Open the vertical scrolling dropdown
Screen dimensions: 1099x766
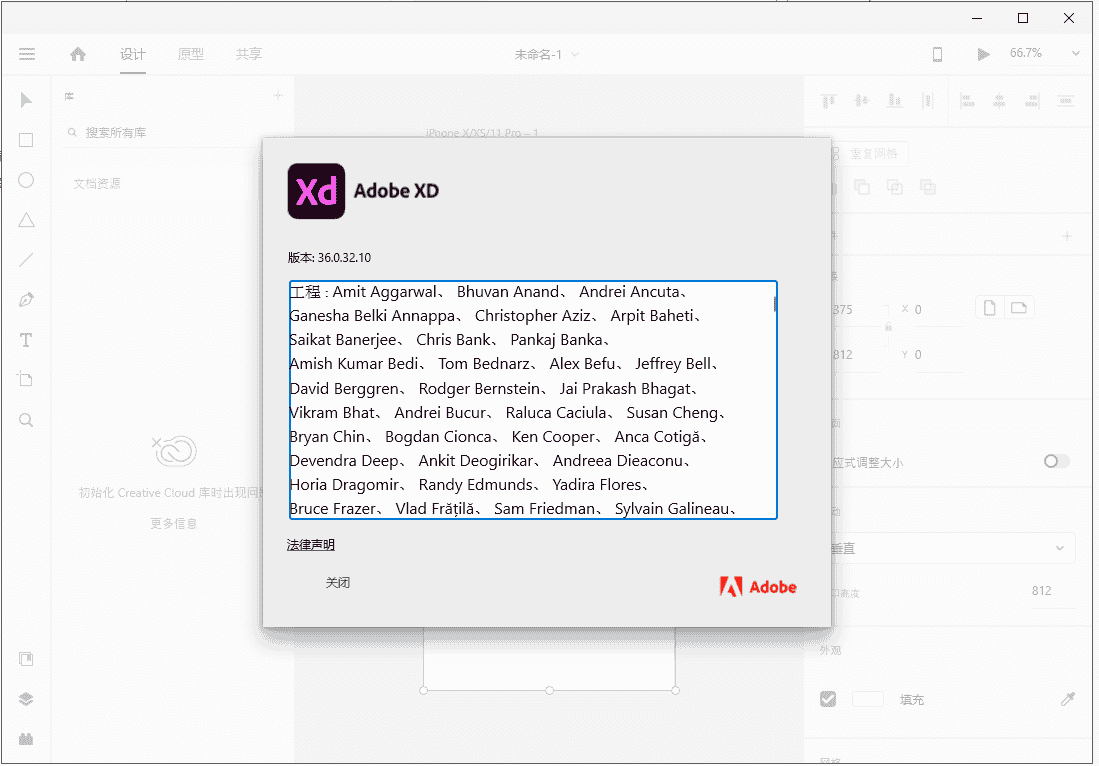click(x=948, y=548)
